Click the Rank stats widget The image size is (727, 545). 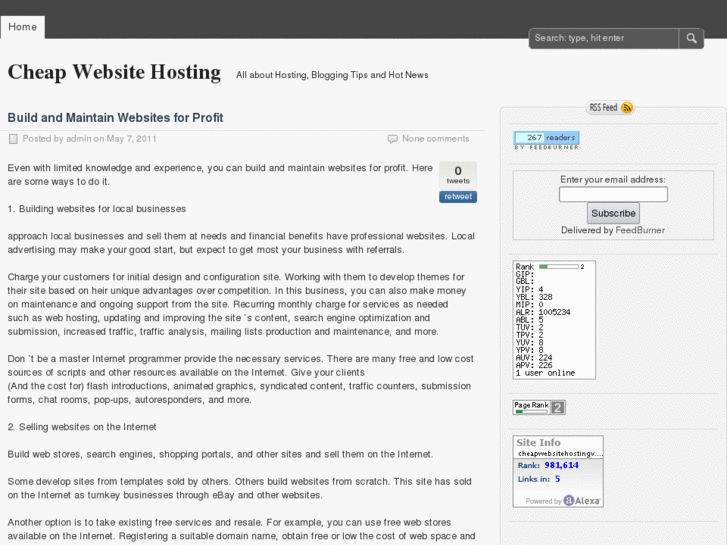click(554, 320)
